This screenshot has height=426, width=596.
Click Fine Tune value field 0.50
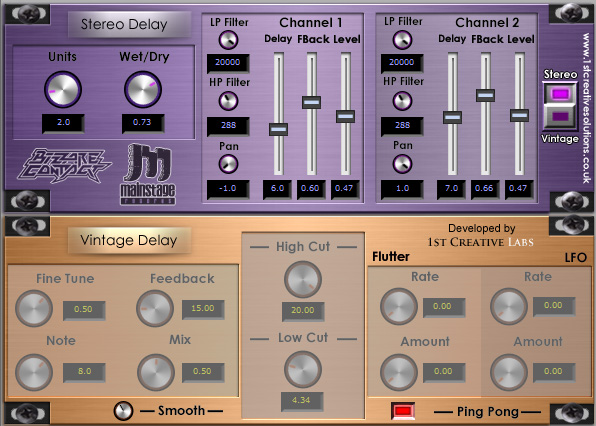coord(84,310)
